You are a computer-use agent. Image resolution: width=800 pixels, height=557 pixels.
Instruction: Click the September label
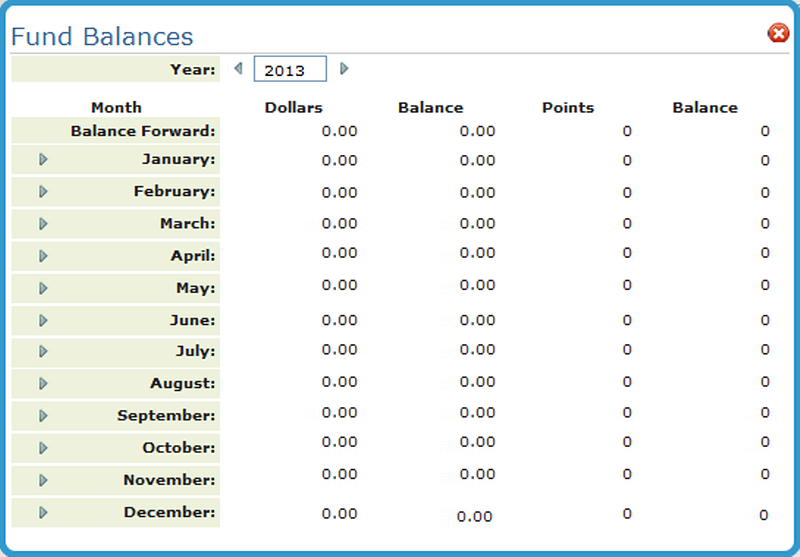[x=166, y=415]
